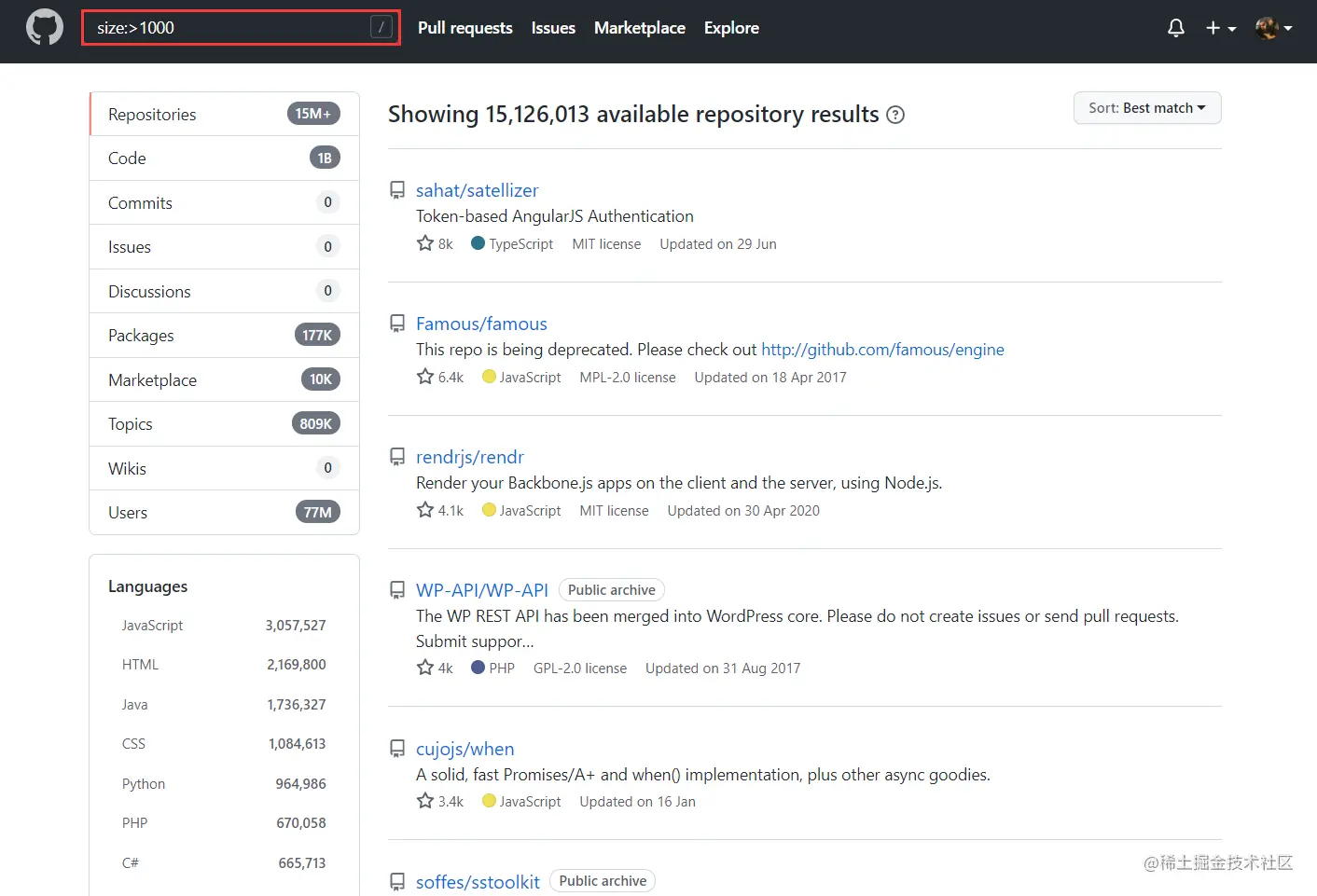Filter results by CSS language

pyautogui.click(x=224, y=744)
